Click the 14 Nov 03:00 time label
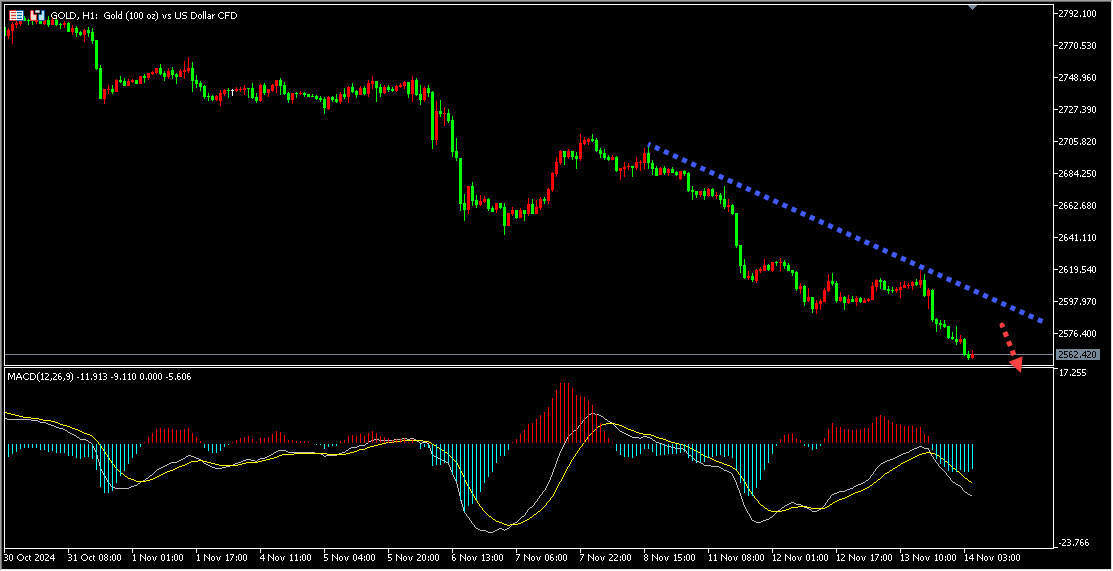Screen dimensions: 1113x571 [990, 557]
